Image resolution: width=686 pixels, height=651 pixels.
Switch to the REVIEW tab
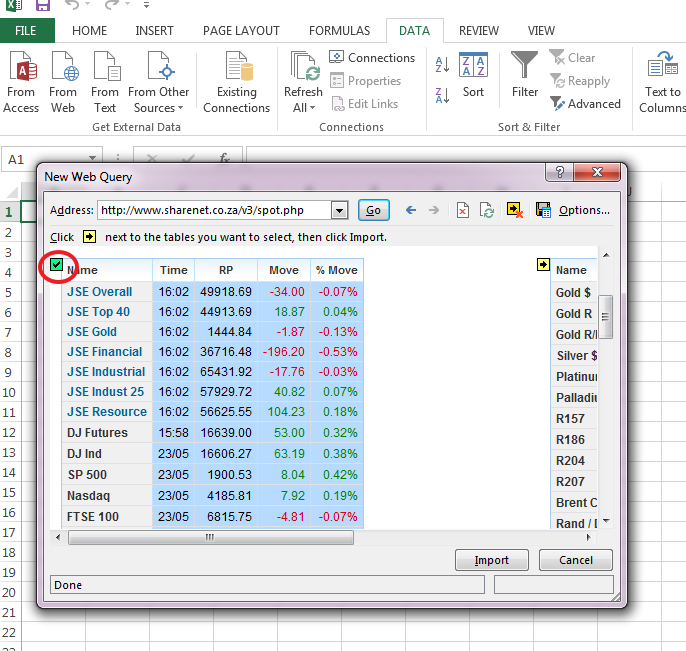[479, 31]
